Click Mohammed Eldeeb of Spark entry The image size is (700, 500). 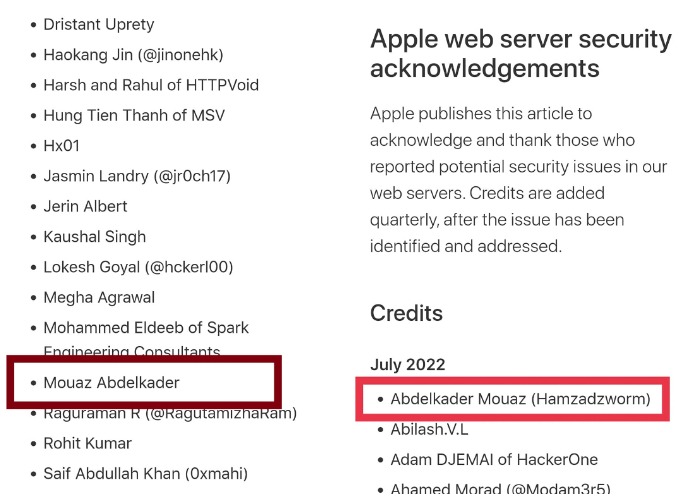pos(146,328)
